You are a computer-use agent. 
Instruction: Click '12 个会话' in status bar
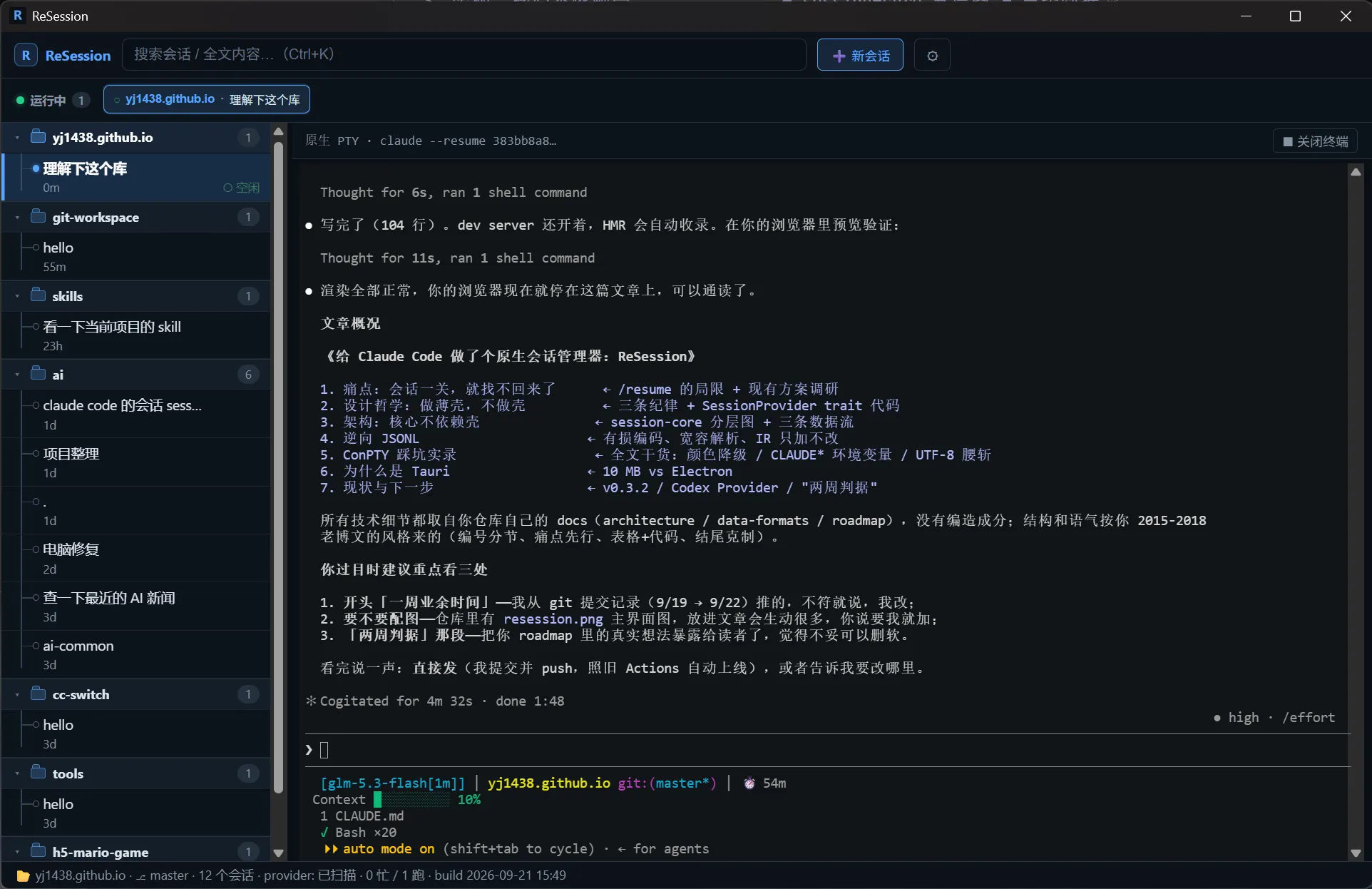pyautogui.click(x=225, y=875)
